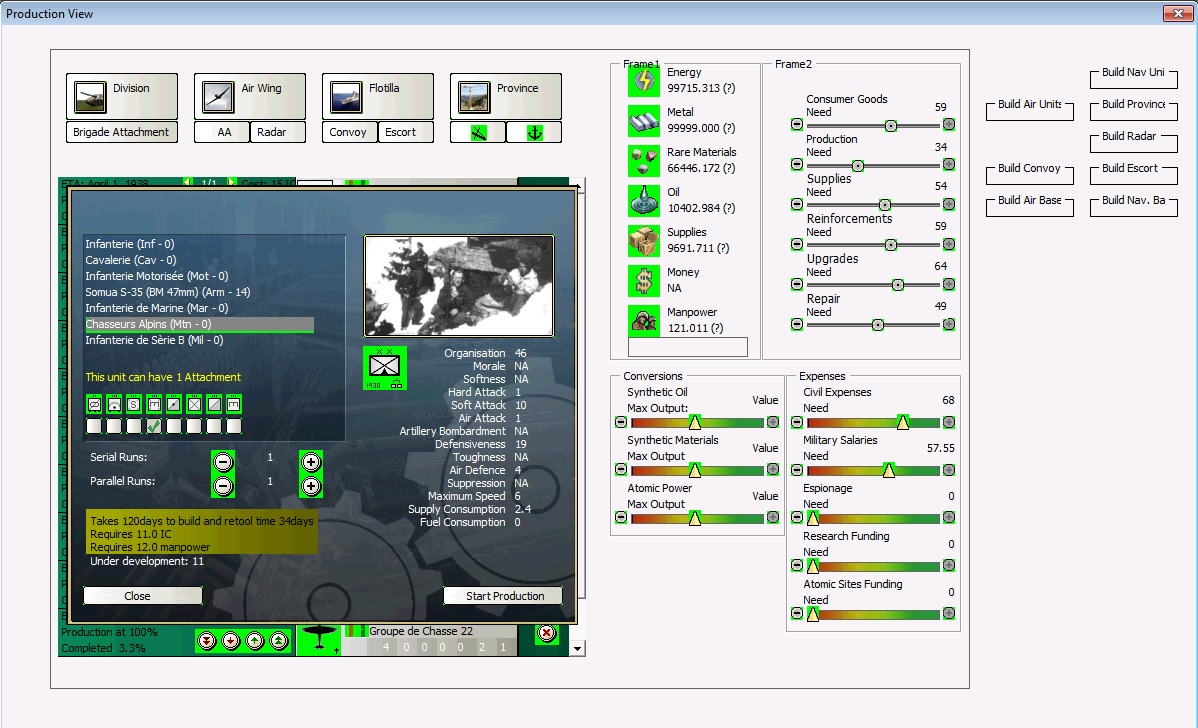The height and width of the screenshot is (728, 1198).
Task: Click the Consumer Goods slider handle
Action: tap(890, 125)
